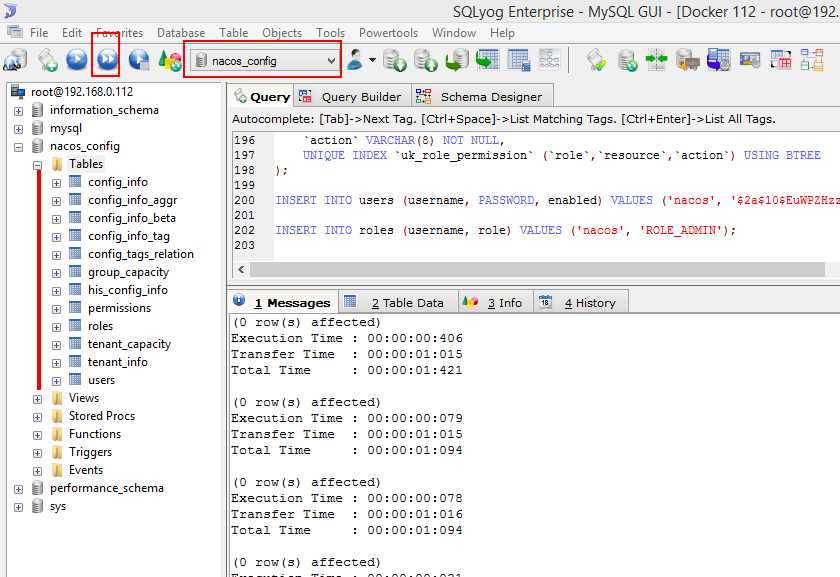840x577 pixels.
Task: Switch to the Query Builder tab
Action: click(351, 97)
